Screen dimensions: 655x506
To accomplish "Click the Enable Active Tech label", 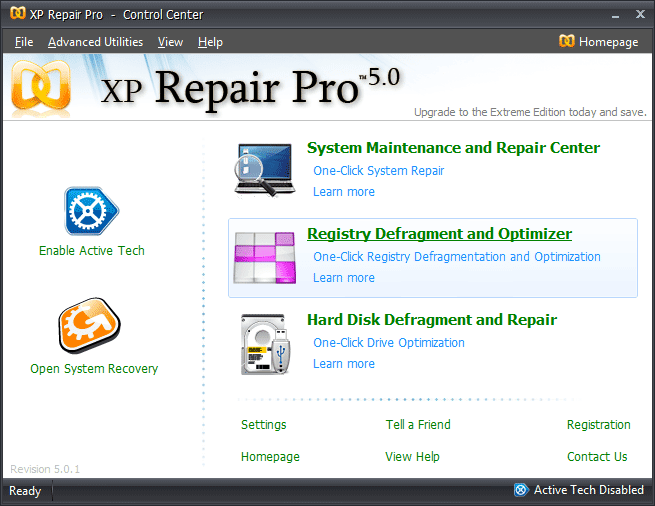I will [x=91, y=250].
